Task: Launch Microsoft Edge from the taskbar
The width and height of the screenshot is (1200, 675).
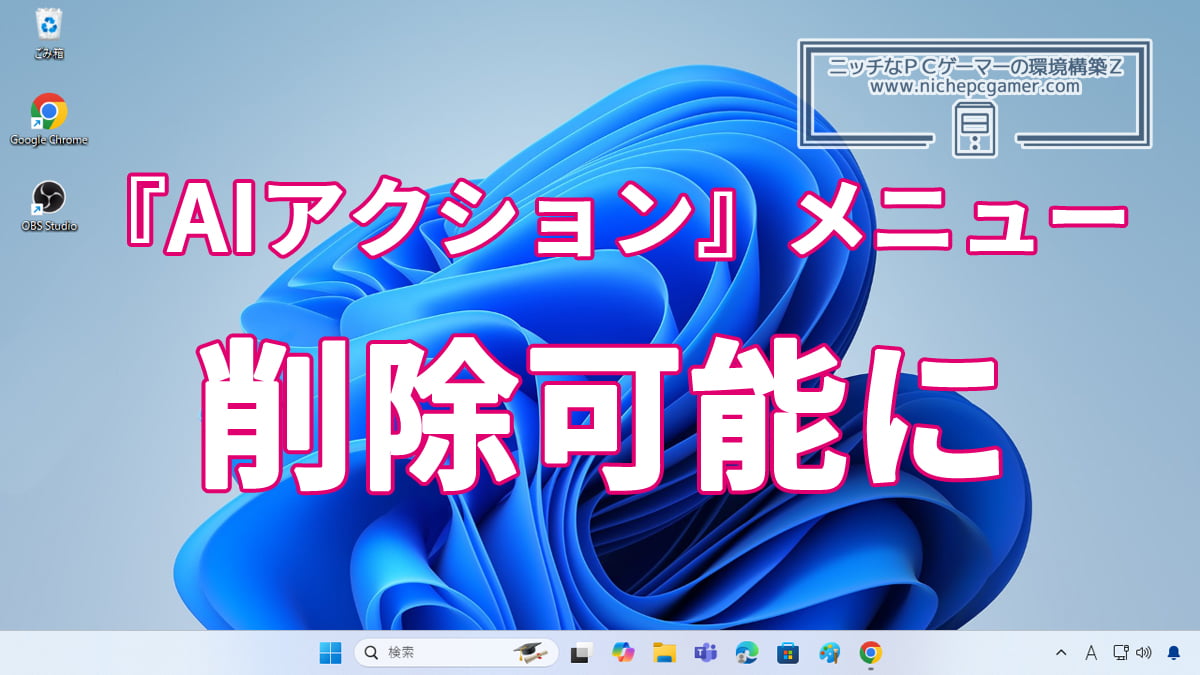Action: pos(747,653)
